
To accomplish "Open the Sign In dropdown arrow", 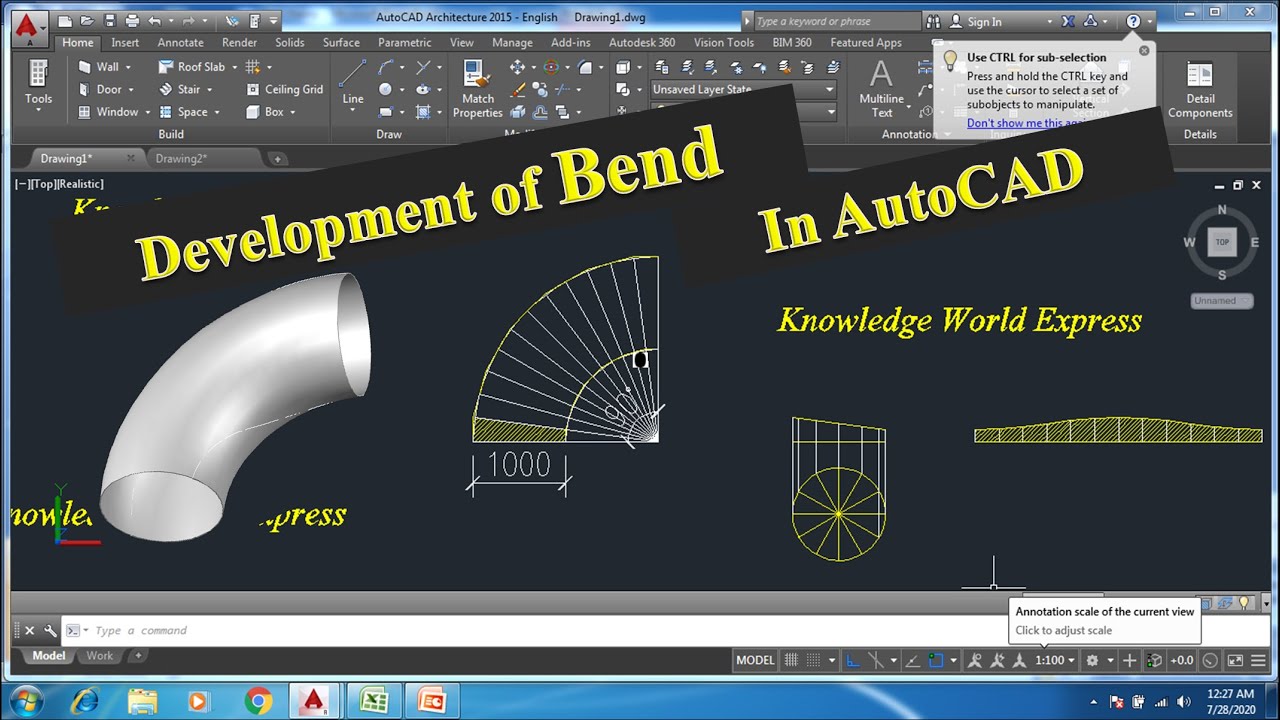I will pyautogui.click(x=1049, y=21).
